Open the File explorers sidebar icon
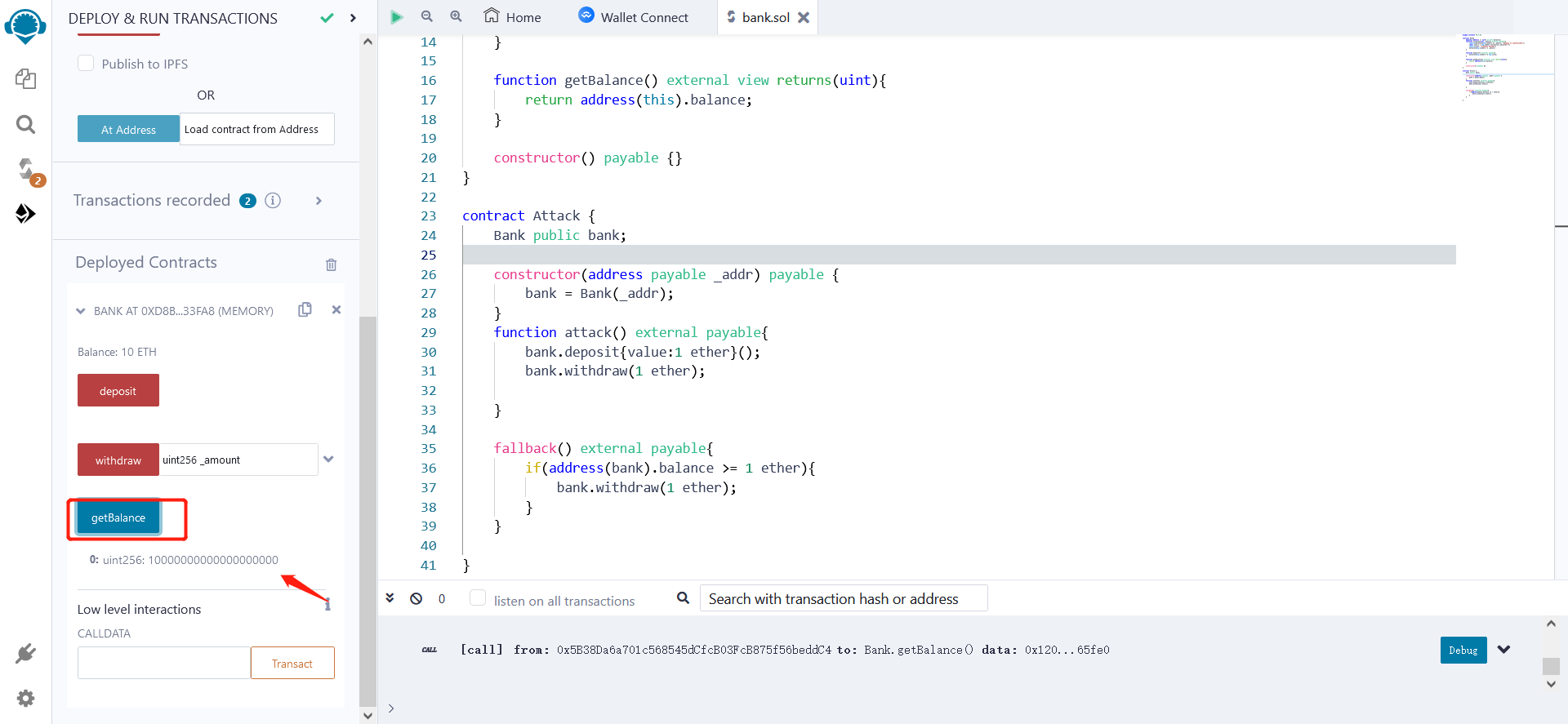This screenshot has height=724, width=1568. (25, 79)
